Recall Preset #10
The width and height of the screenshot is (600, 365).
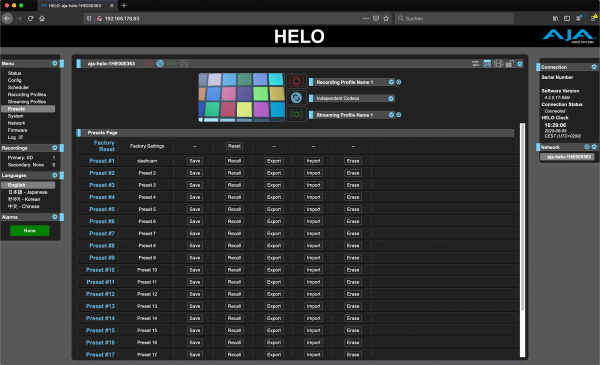[234, 270]
